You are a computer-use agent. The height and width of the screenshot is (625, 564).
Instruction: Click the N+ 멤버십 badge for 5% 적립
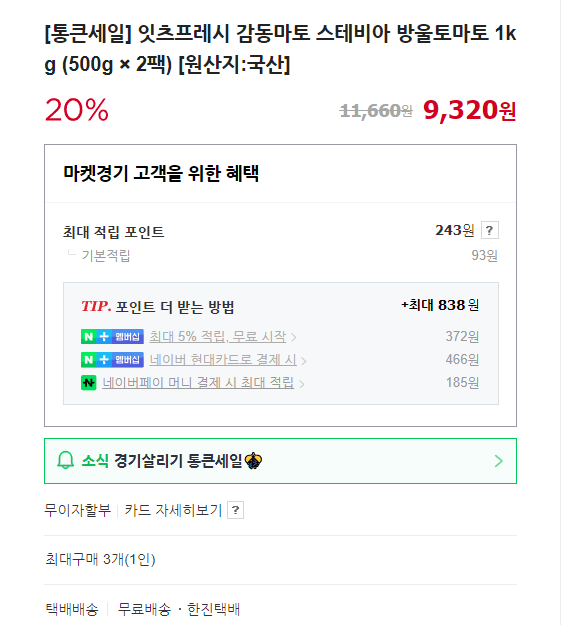click(112, 337)
